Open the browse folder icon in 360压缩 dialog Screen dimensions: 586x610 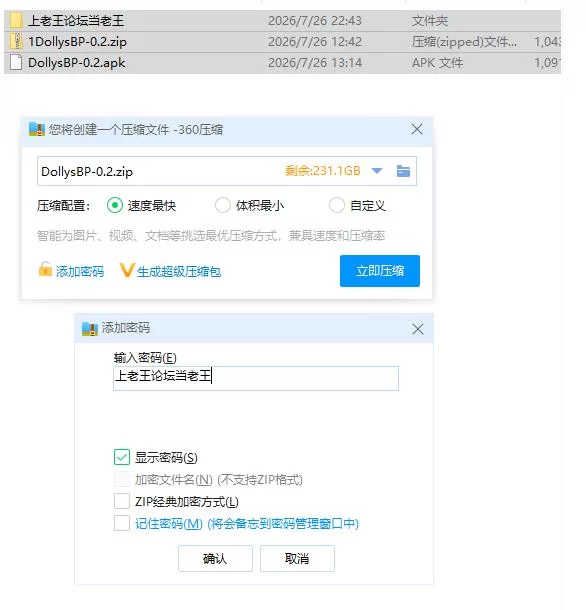tap(403, 171)
